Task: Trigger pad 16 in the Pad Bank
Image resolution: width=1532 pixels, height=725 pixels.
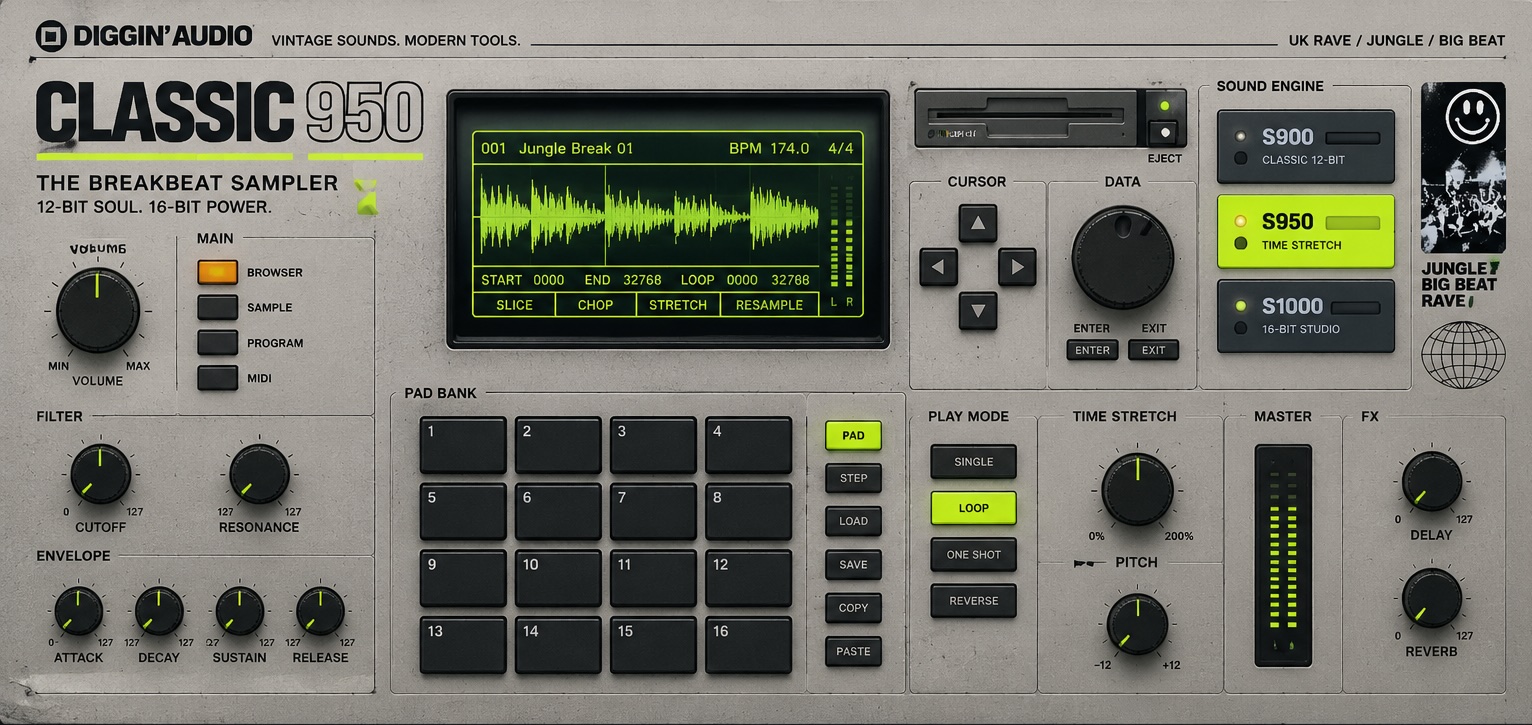Action: 748,645
